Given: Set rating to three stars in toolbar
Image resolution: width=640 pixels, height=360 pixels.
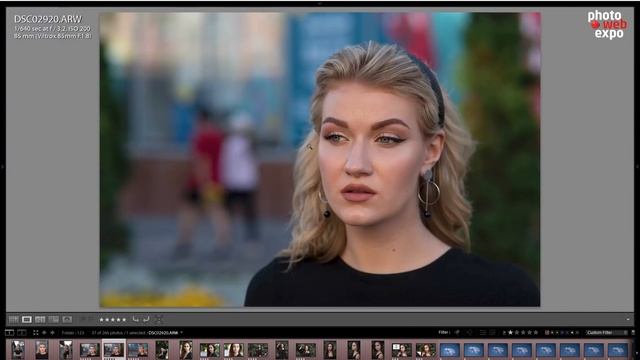Looking at the screenshot, I should pos(113,320).
